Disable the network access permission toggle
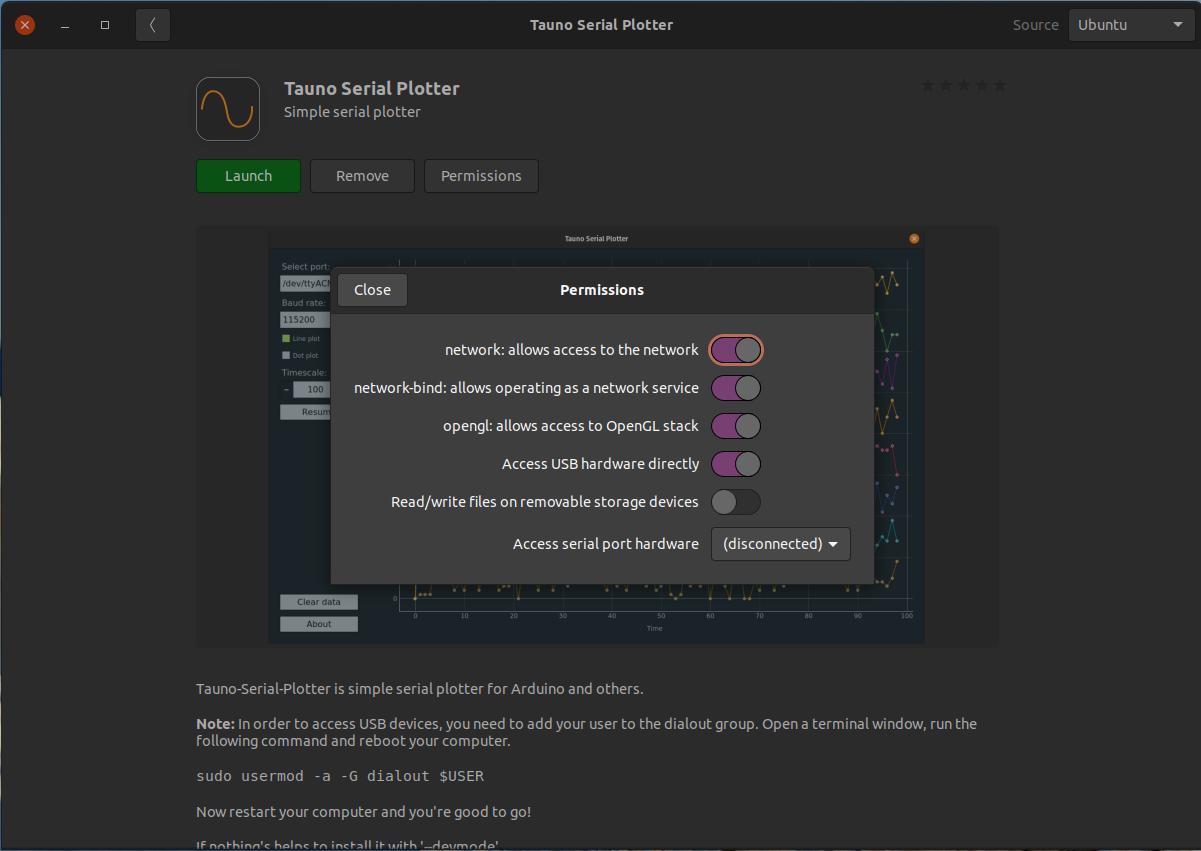Image resolution: width=1201 pixels, height=851 pixels. point(736,350)
